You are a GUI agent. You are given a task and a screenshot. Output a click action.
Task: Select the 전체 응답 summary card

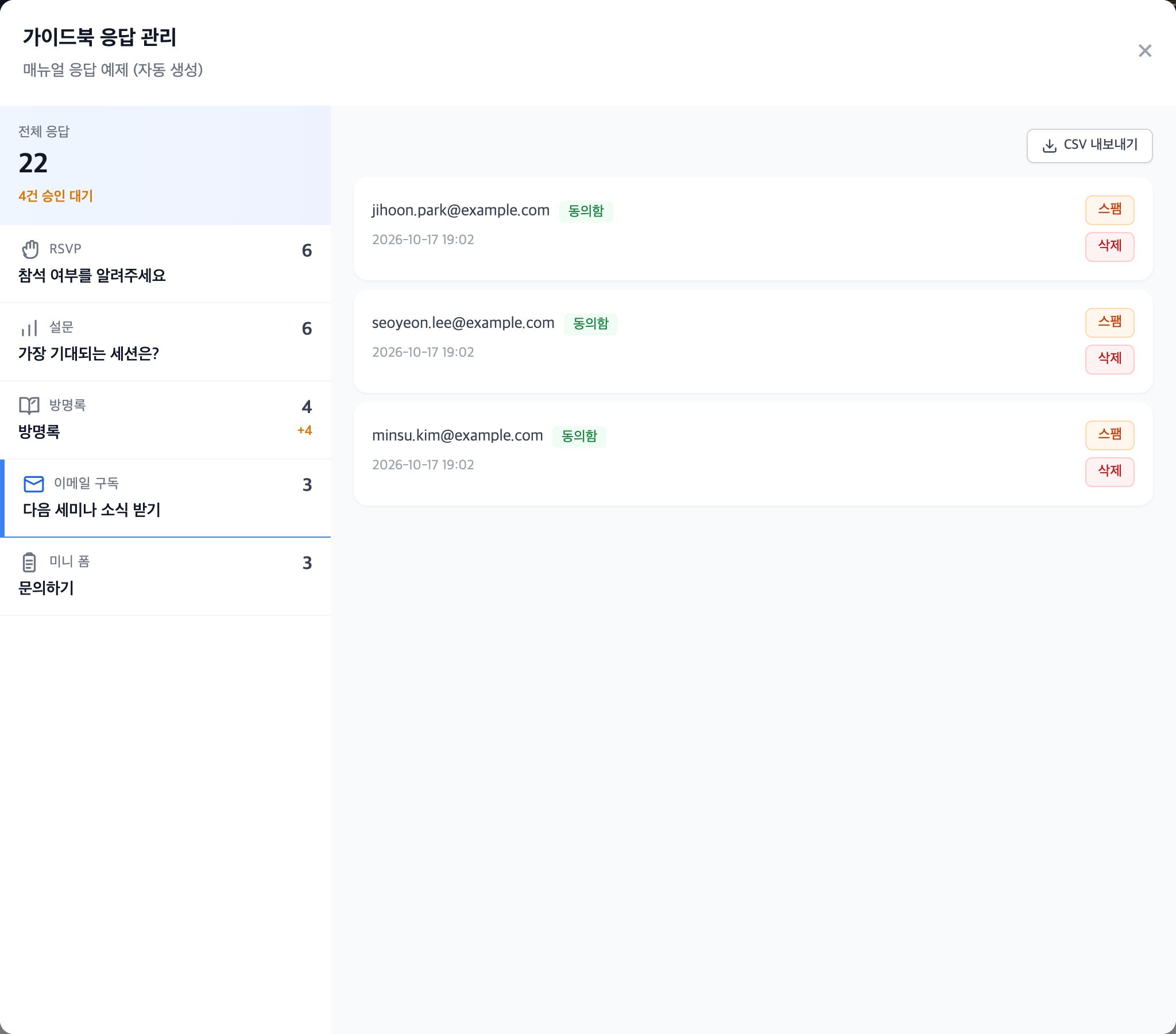(x=165, y=165)
